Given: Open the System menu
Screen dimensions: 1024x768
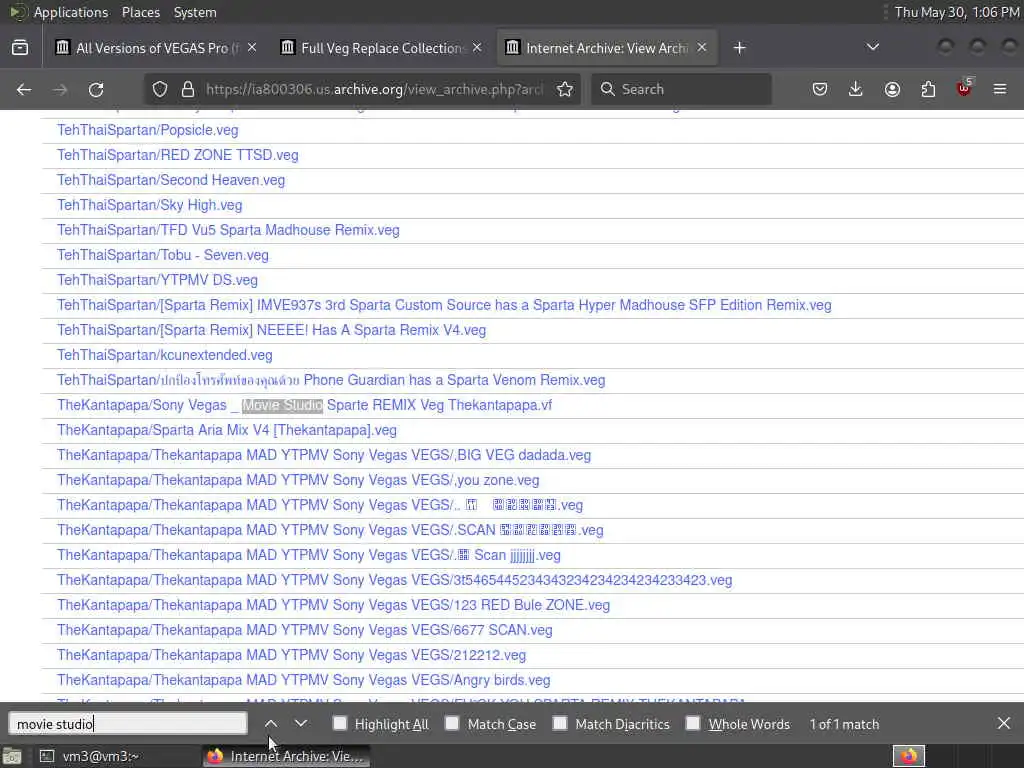Looking at the screenshot, I should [x=195, y=12].
